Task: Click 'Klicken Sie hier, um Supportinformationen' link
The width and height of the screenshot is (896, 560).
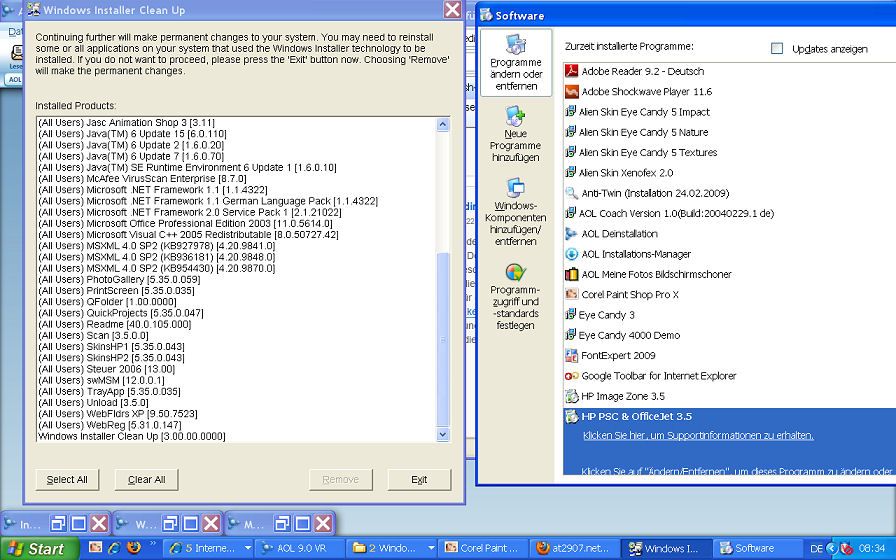Action: point(698,435)
